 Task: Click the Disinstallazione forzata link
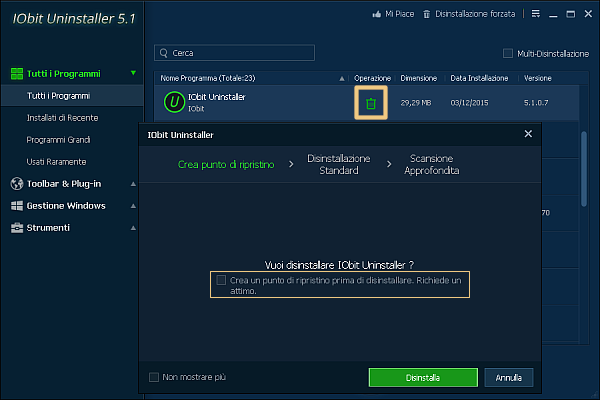[x=475, y=14]
